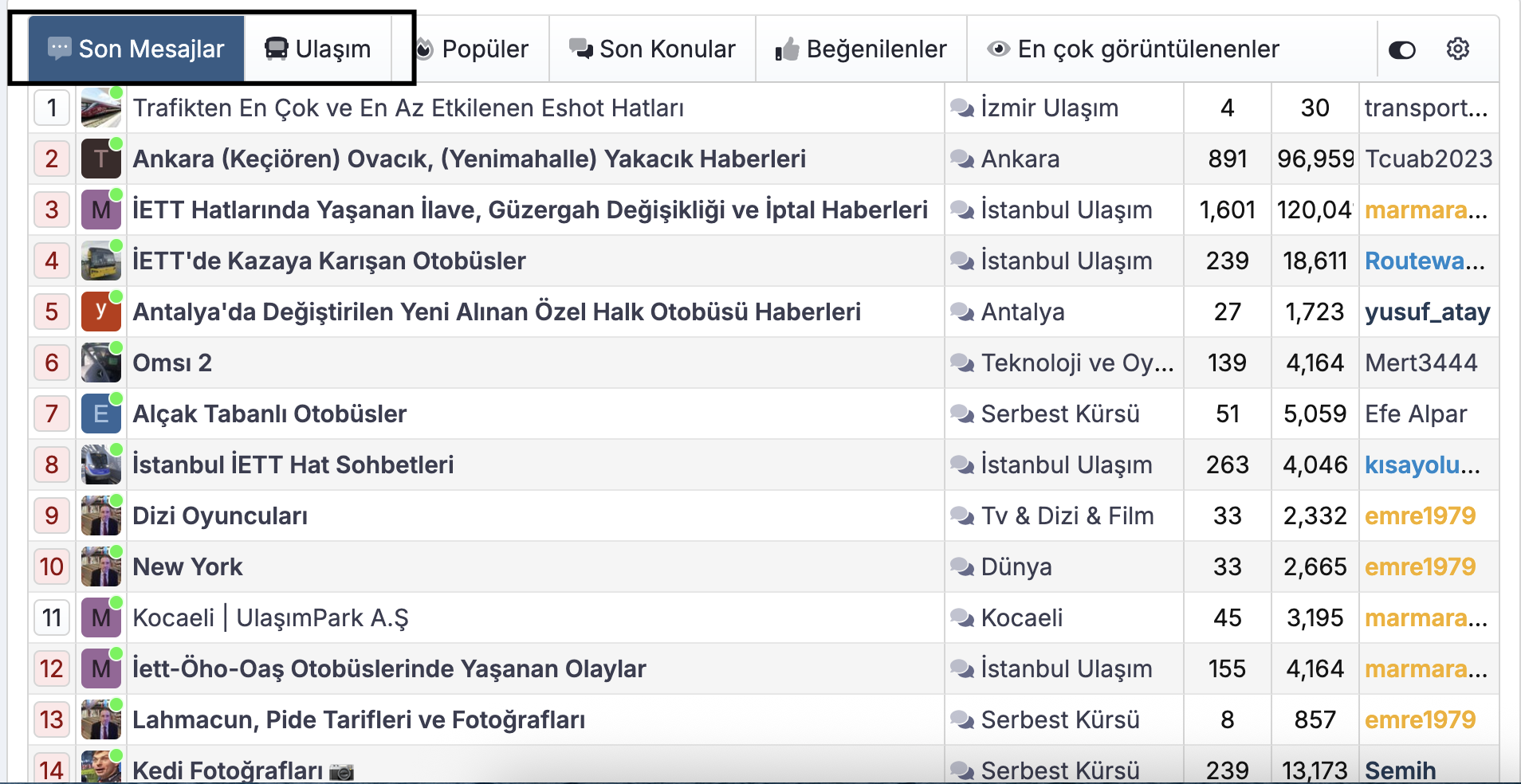Viewport: 1521px width, 784px height.
Task: Show En çok görüntülenenler tab
Action: (1133, 49)
